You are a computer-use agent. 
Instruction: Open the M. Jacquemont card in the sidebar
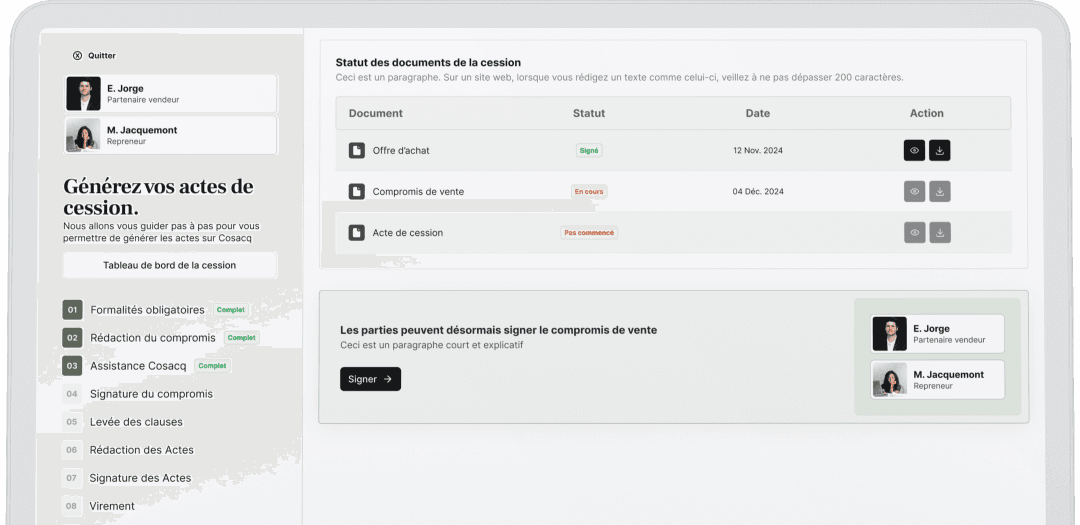pos(171,135)
